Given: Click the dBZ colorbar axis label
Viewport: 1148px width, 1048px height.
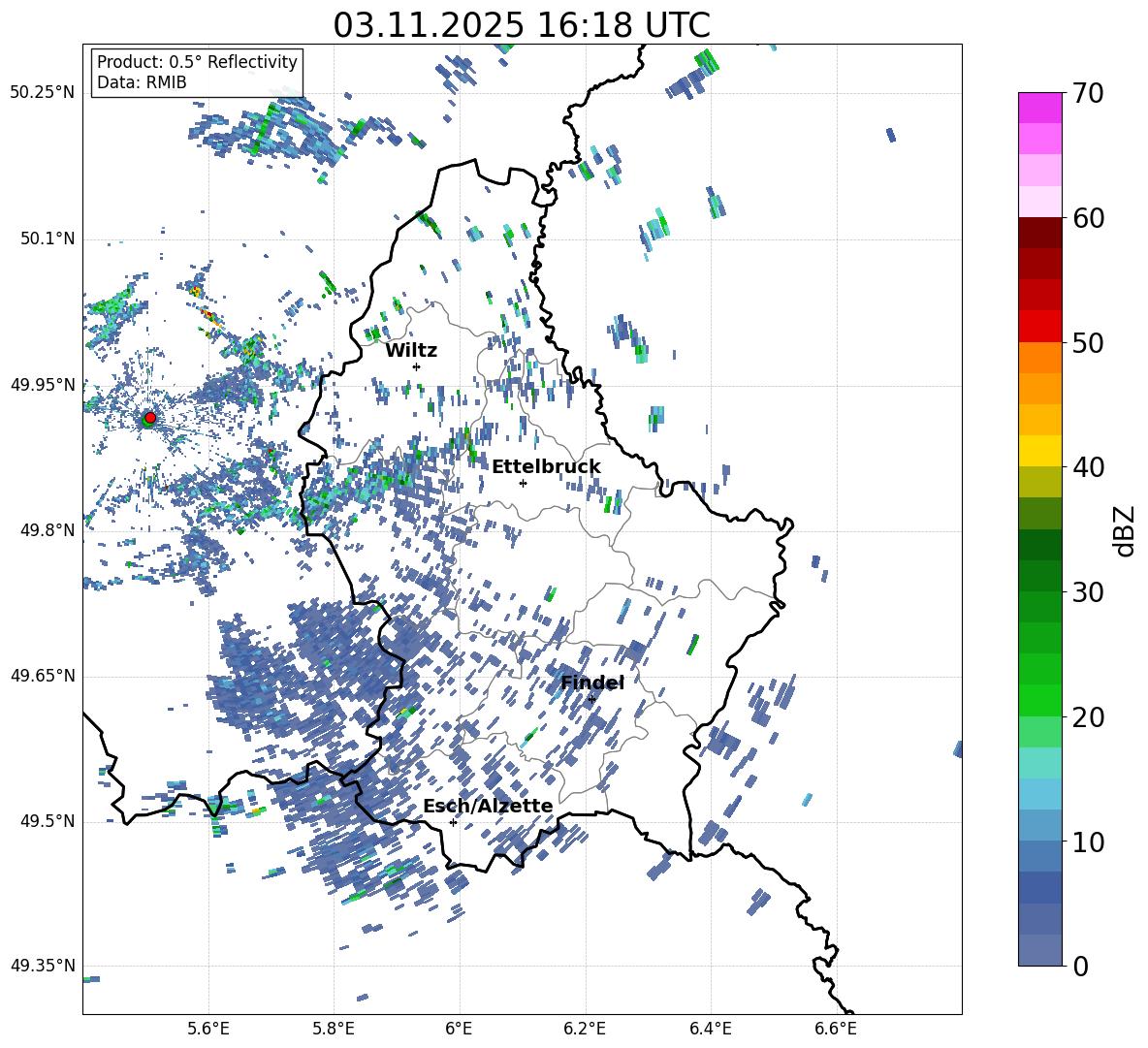Looking at the screenshot, I should (x=1125, y=530).
